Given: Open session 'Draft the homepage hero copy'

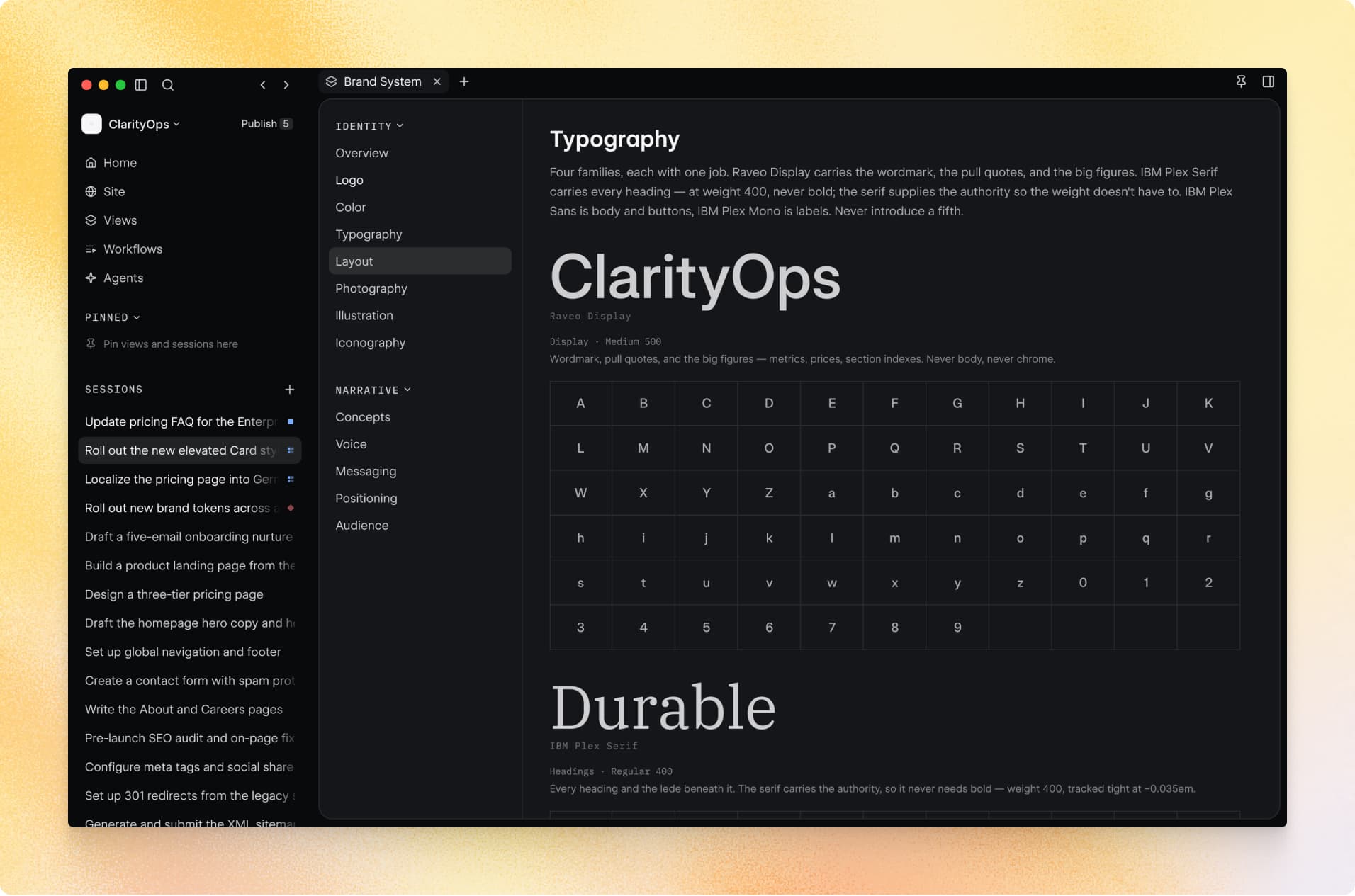Looking at the screenshot, I should [x=190, y=623].
